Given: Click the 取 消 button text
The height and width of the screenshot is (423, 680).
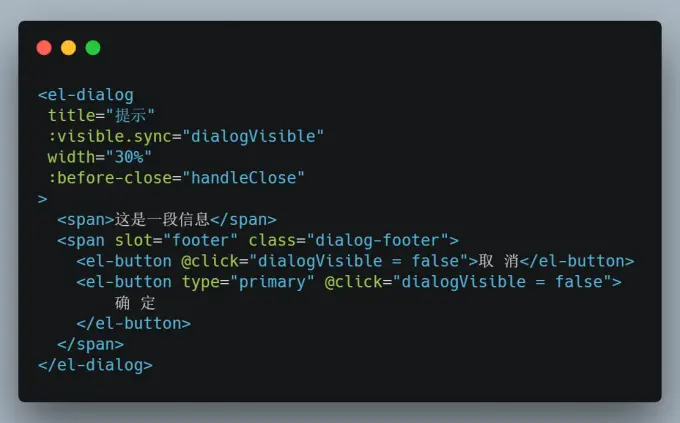Looking at the screenshot, I should [x=499, y=261].
